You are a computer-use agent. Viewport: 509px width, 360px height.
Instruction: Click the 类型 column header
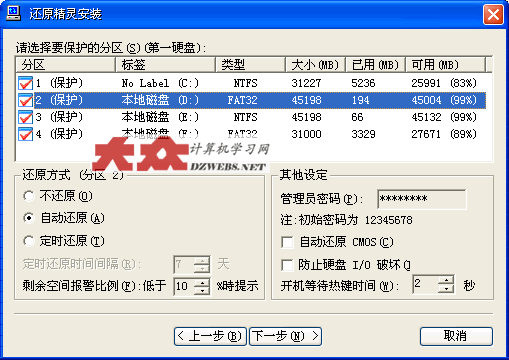(251, 65)
